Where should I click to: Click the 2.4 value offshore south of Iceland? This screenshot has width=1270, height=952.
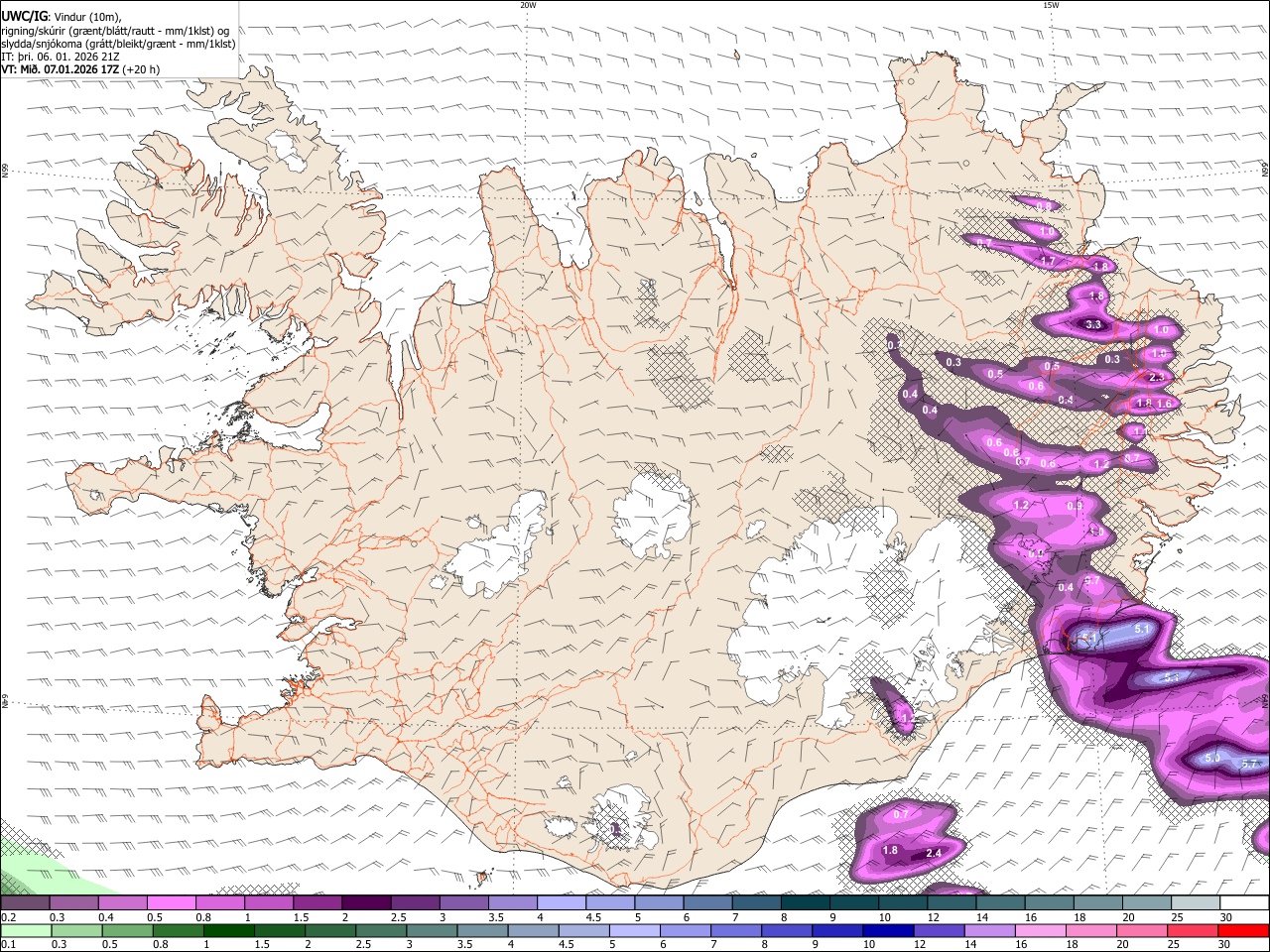(x=933, y=853)
